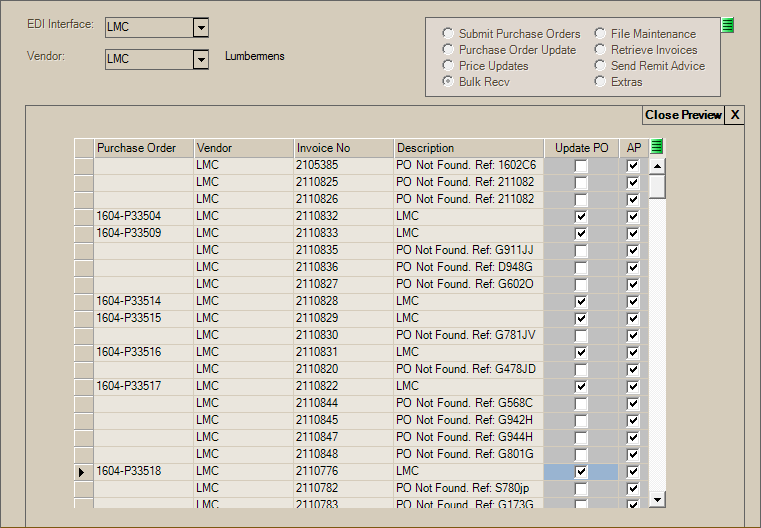Select purchase order cell 1604-P33515

pos(144,318)
